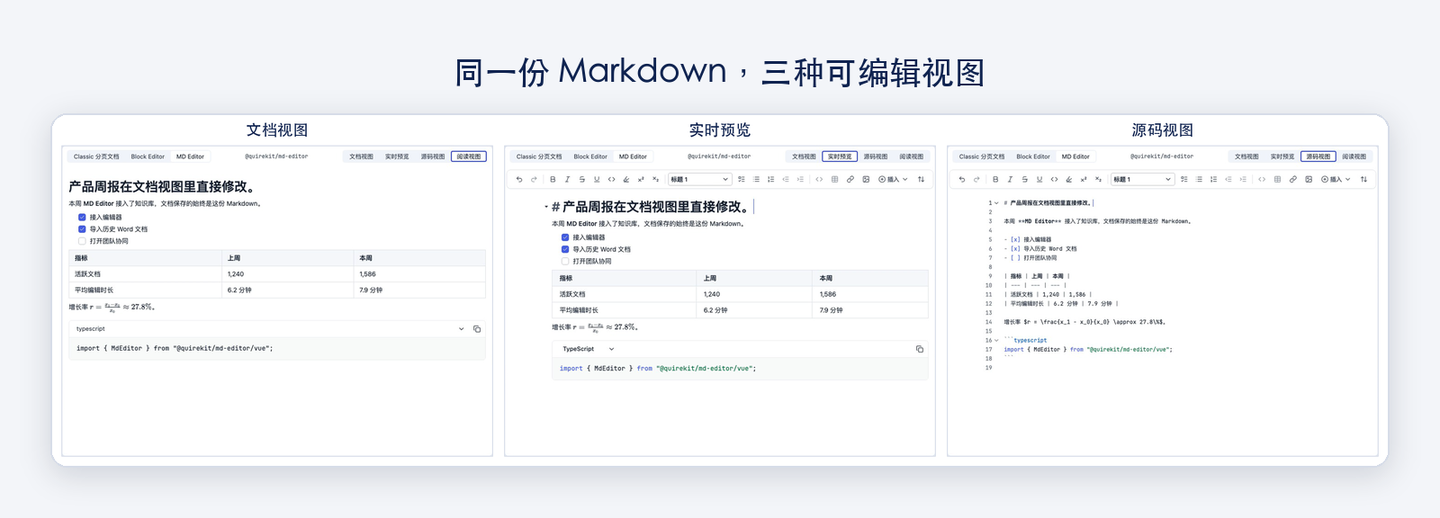Click Redo in the 实时预览 panel toolbar
The width and height of the screenshot is (1440, 518).
click(534, 179)
